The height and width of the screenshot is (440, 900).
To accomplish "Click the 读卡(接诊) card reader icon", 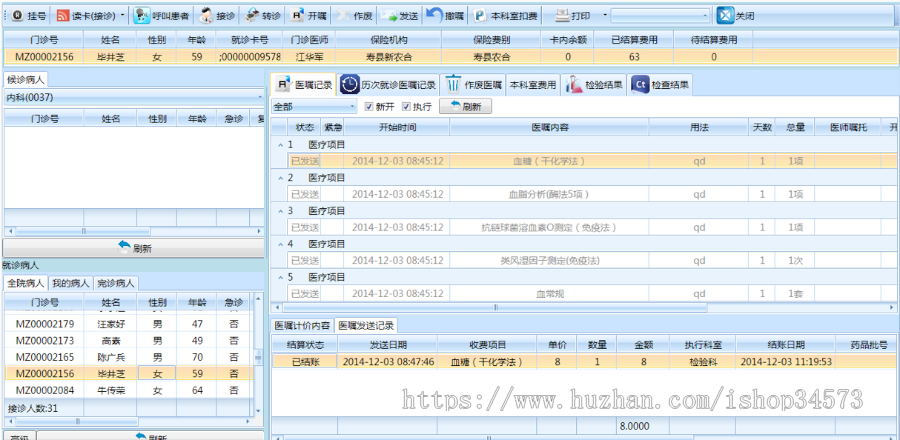I will pos(63,16).
